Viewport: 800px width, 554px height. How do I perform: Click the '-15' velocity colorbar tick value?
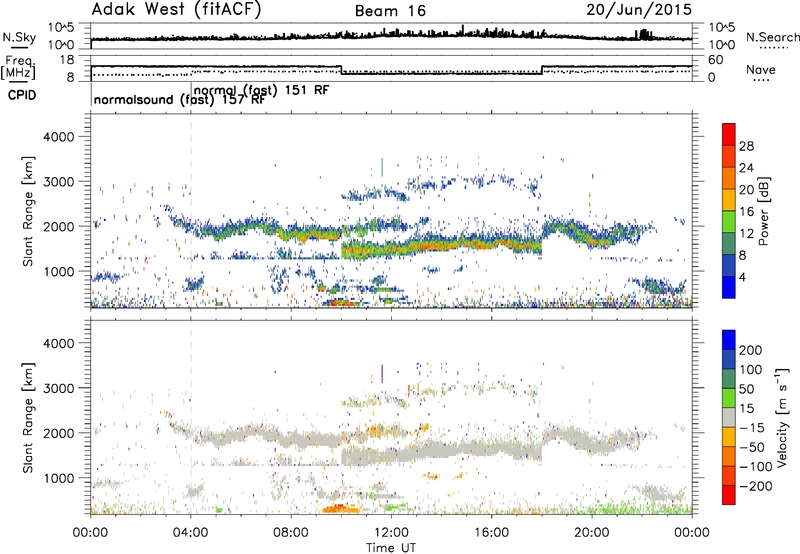[752, 428]
